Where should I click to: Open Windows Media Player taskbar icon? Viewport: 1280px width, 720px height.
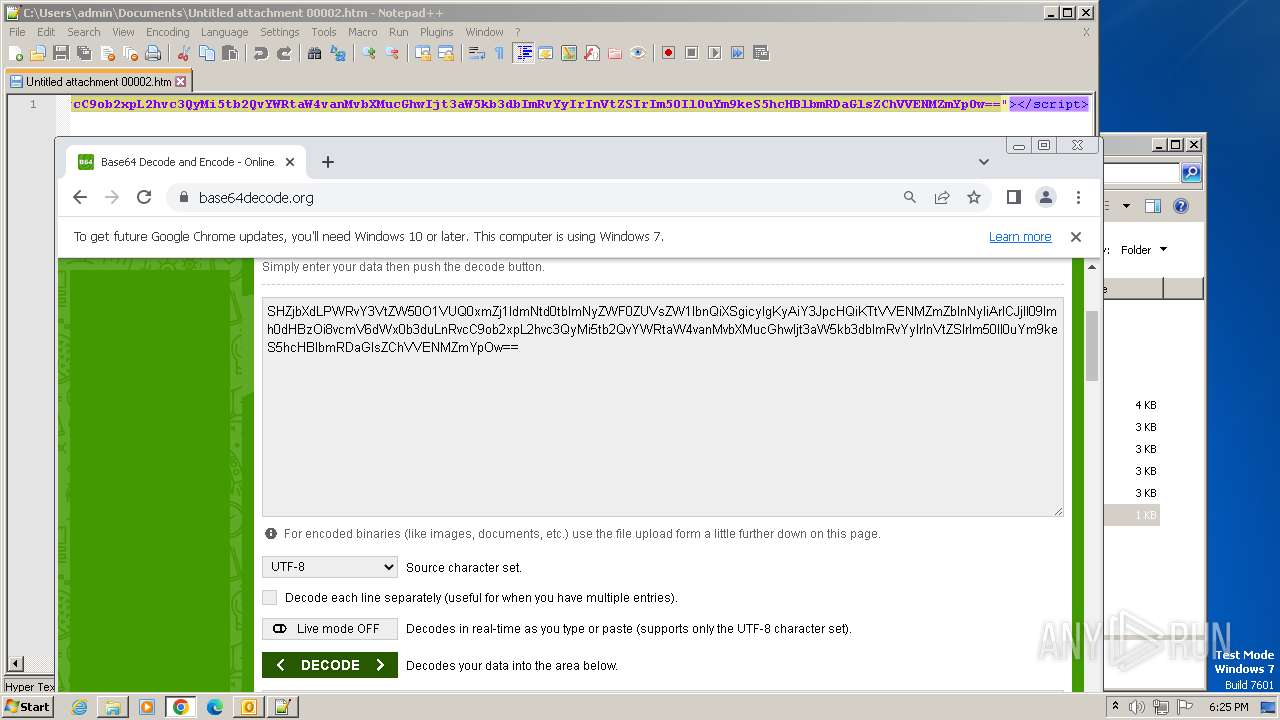tap(147, 707)
